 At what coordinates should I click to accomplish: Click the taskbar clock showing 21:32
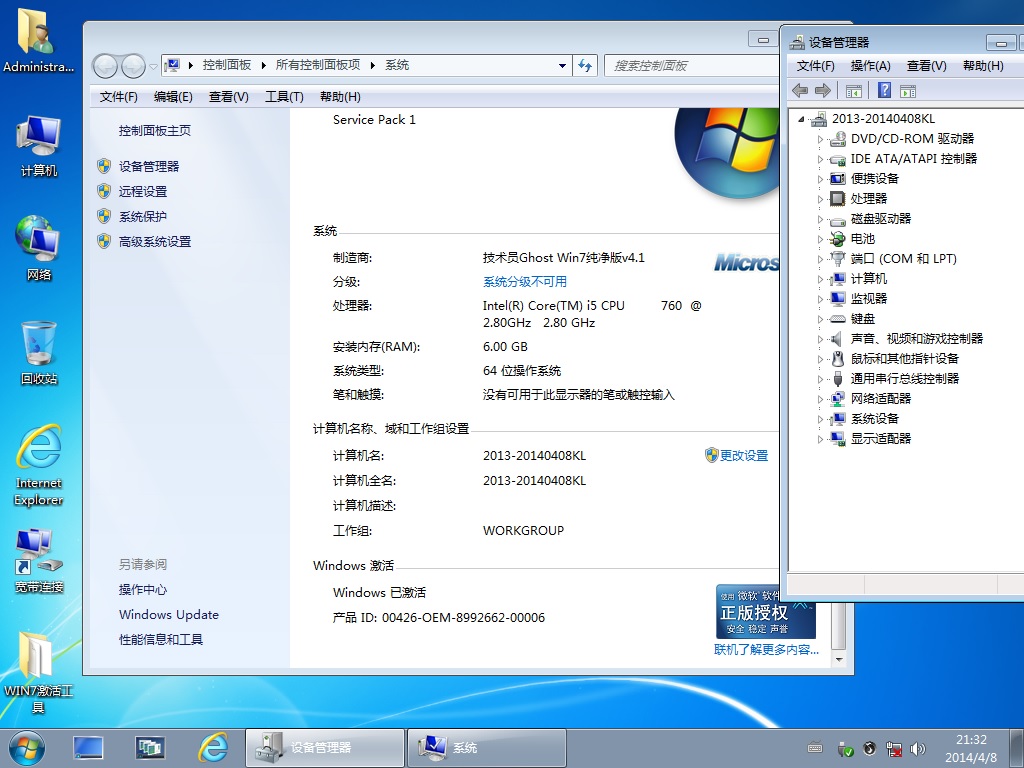click(x=971, y=748)
